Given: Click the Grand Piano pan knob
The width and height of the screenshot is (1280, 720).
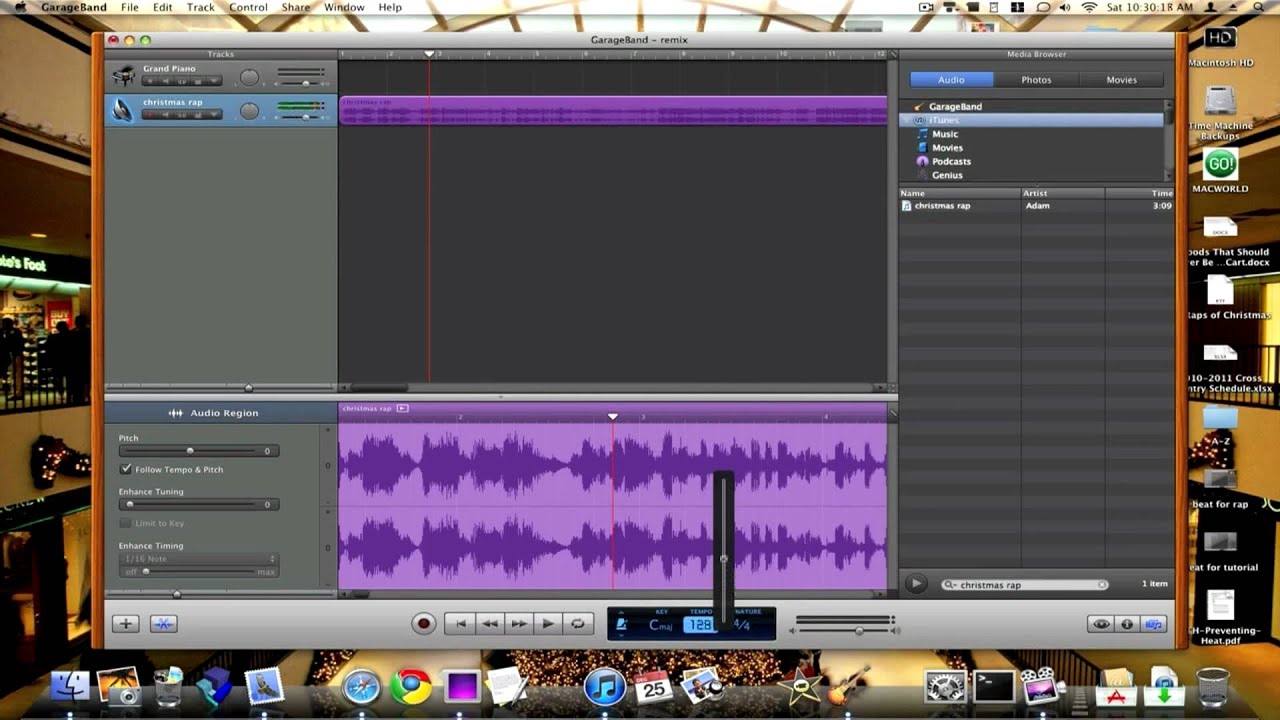Looking at the screenshot, I should [249, 77].
